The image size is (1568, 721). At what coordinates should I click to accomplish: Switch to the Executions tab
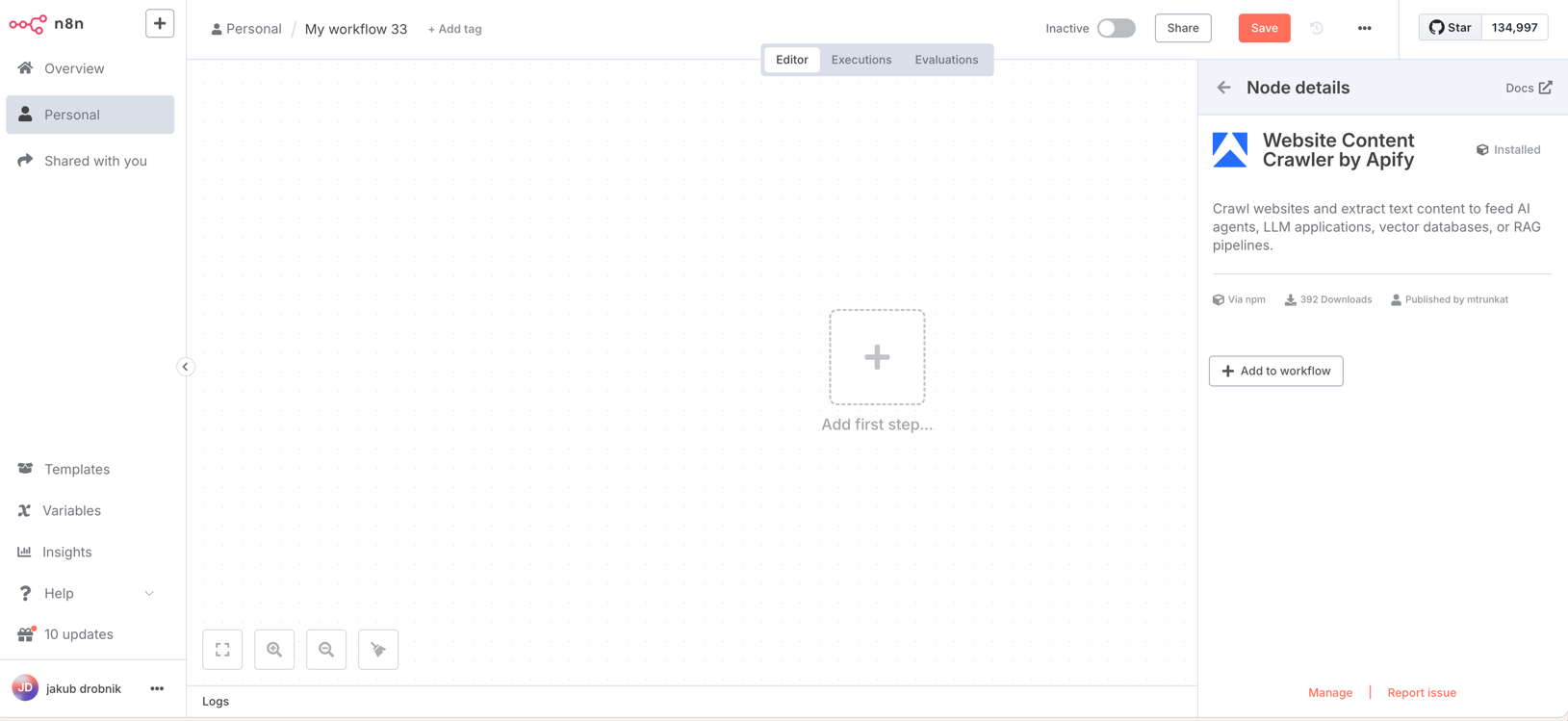861,60
